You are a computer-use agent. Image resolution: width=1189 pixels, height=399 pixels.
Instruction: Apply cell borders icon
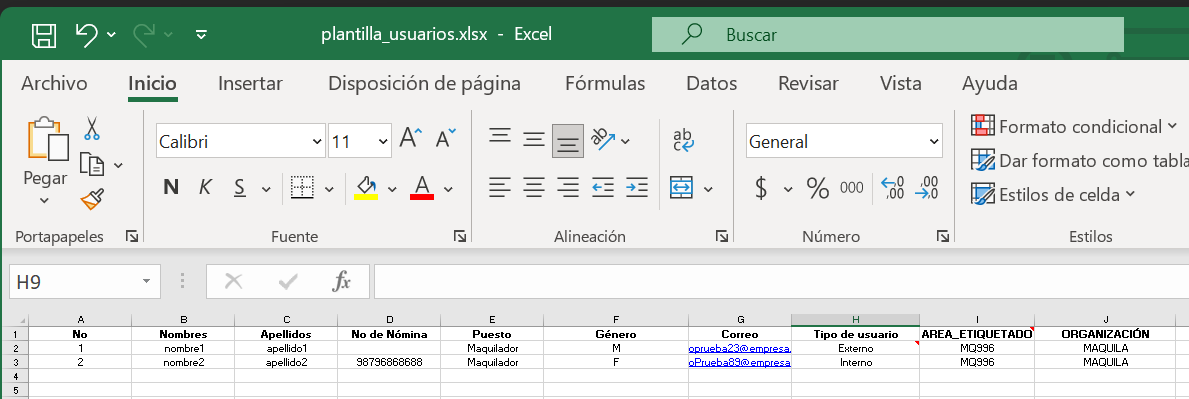point(303,187)
